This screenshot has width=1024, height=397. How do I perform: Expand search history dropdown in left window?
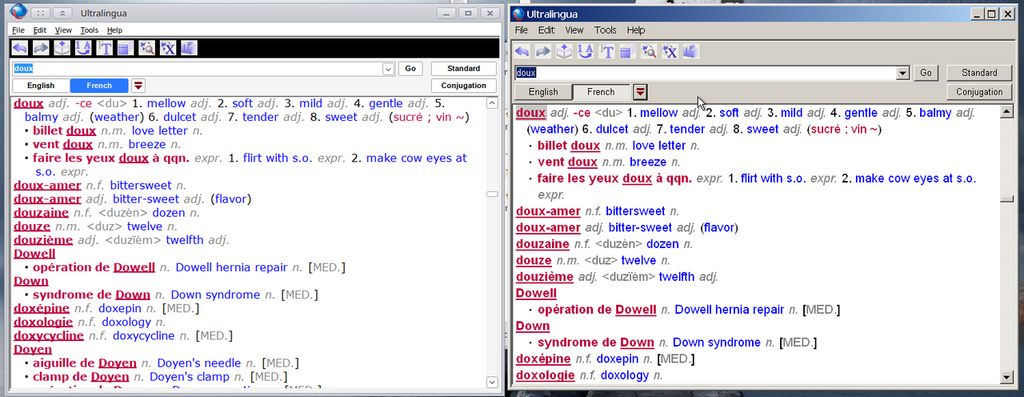[x=388, y=69]
